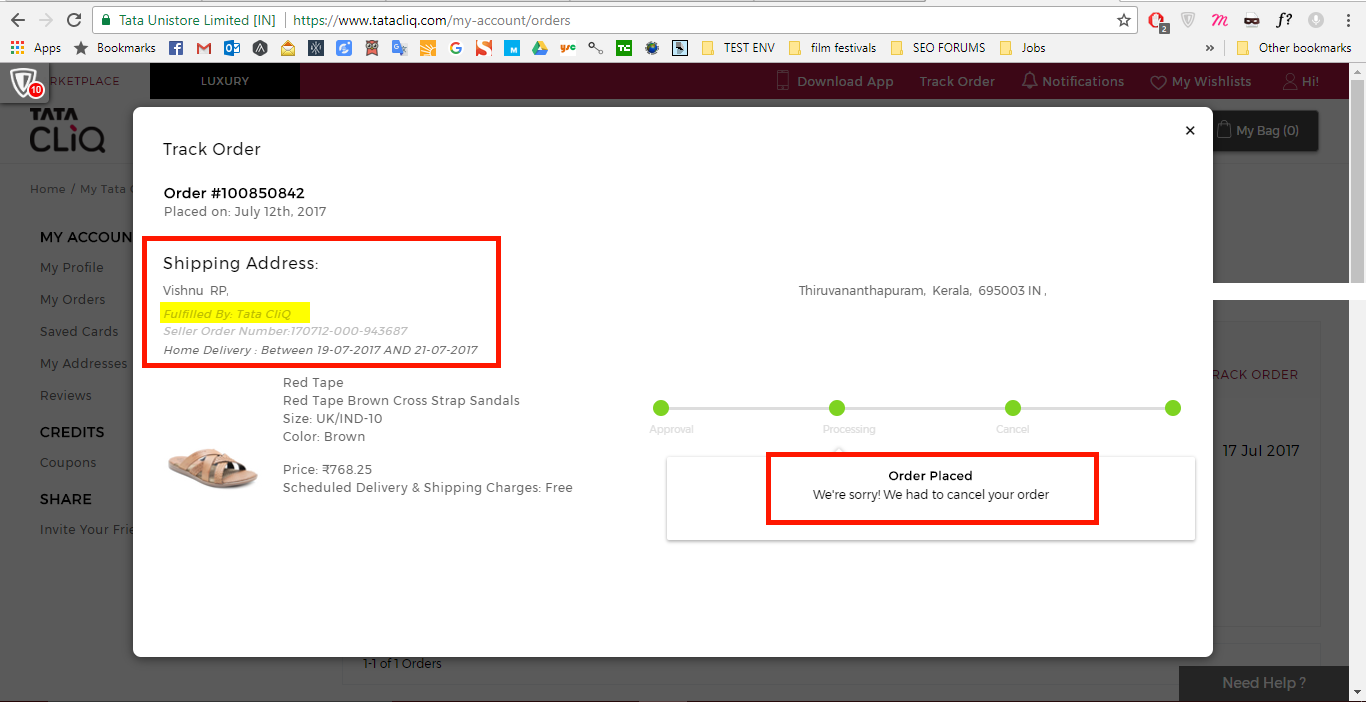Open the Gmail bookmark icon
Viewport: 1366px width, 702px height.
coord(204,48)
